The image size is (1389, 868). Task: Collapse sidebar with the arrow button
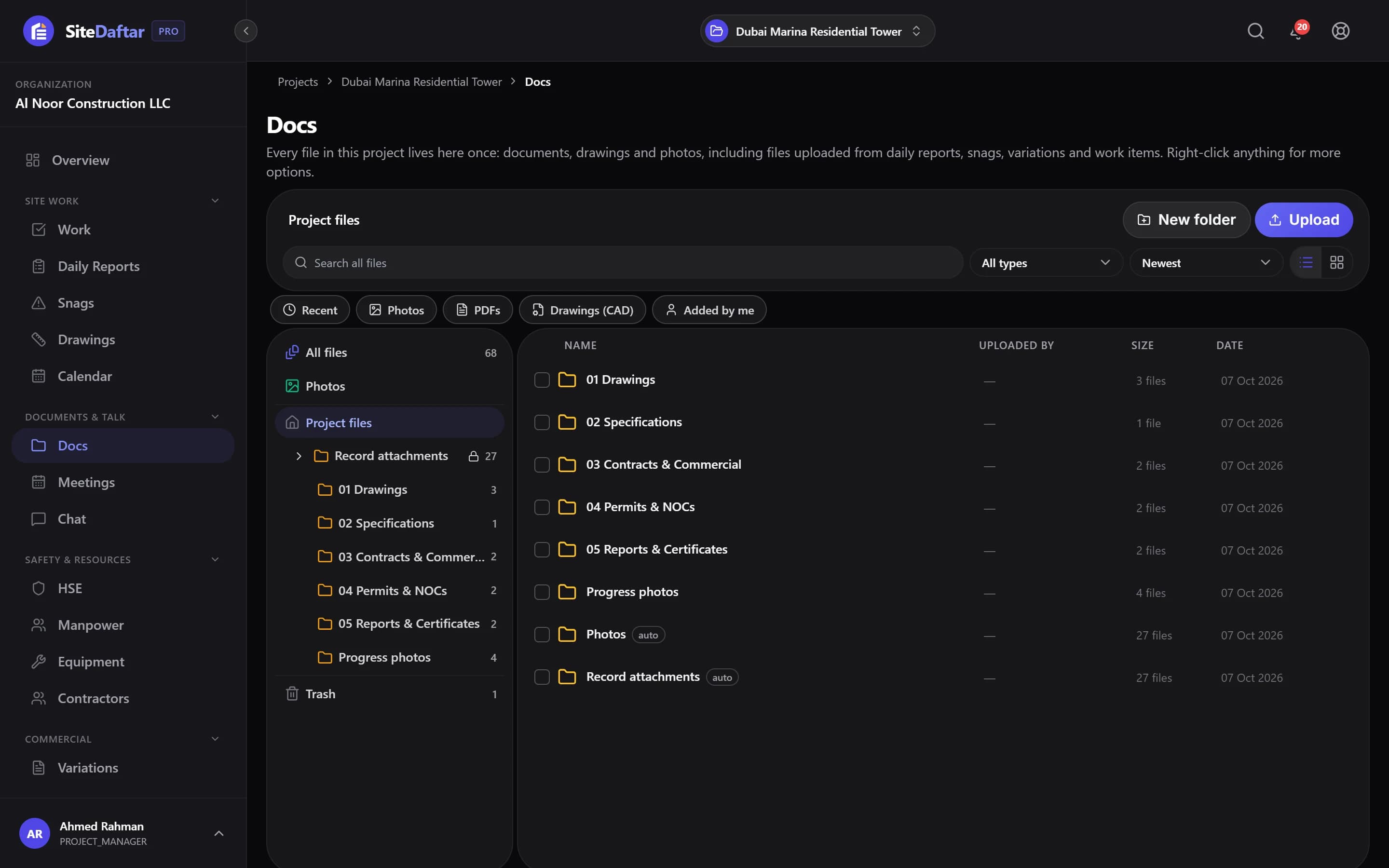pos(245,31)
